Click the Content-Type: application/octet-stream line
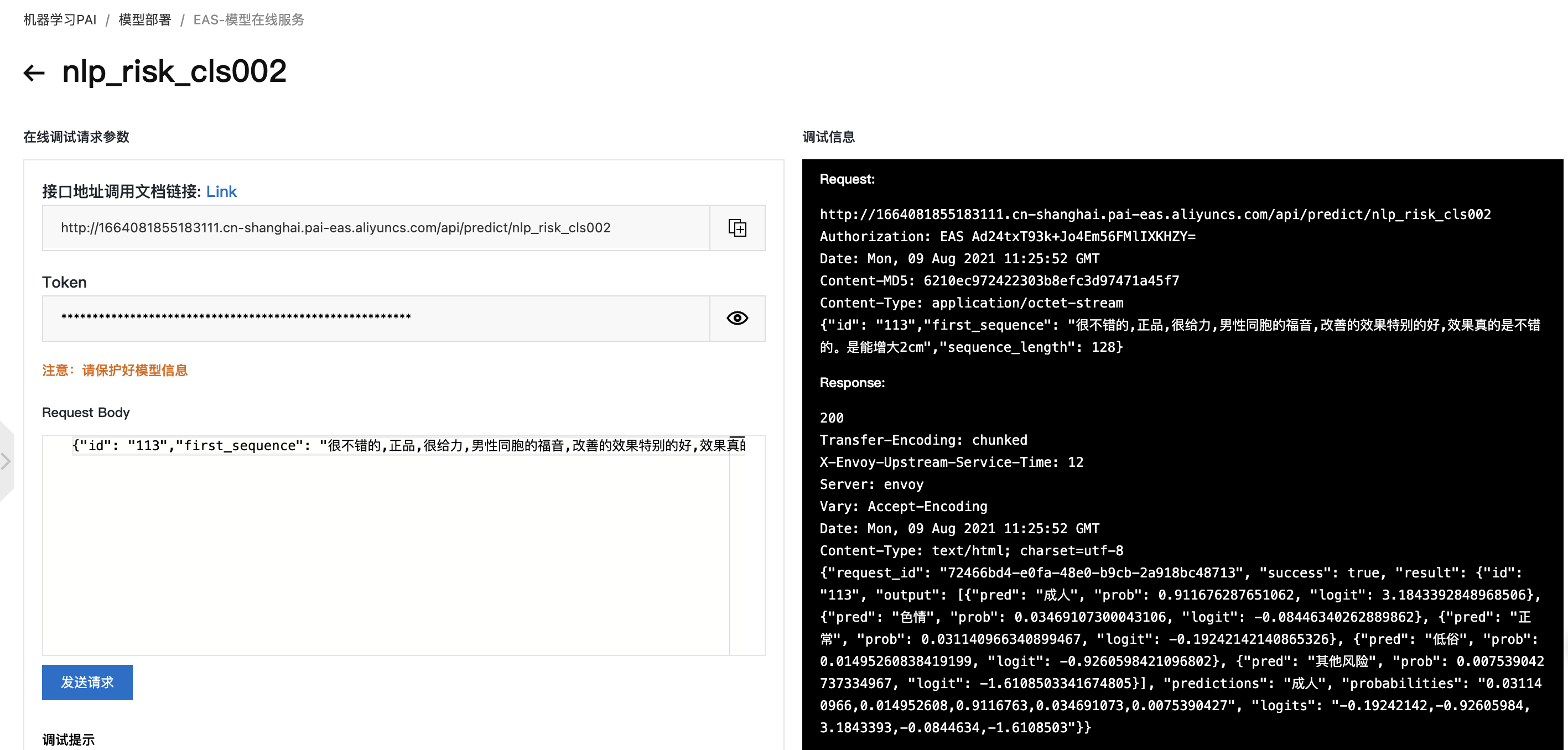Viewport: 1568px width, 750px height. click(x=972, y=303)
